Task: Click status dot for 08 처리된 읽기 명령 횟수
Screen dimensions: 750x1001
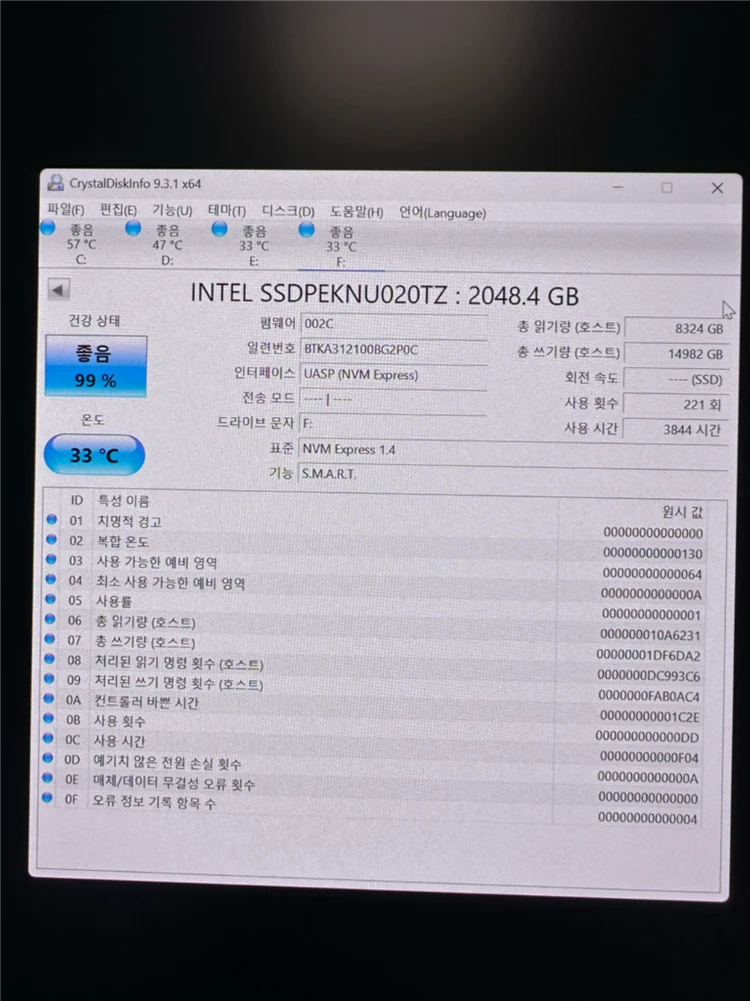Action: 49,659
